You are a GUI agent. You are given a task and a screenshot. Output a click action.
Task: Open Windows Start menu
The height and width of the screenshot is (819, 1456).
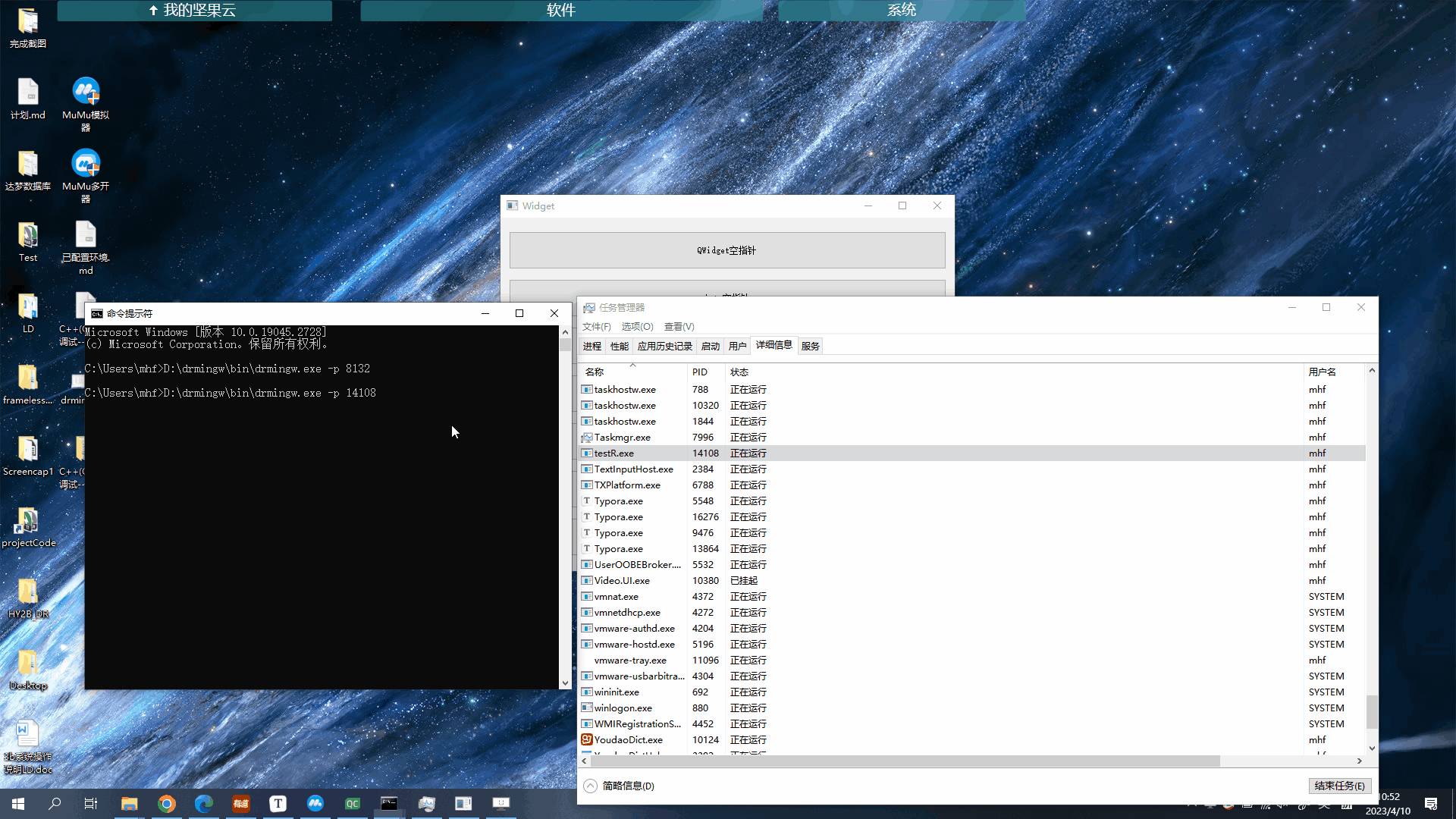18,804
